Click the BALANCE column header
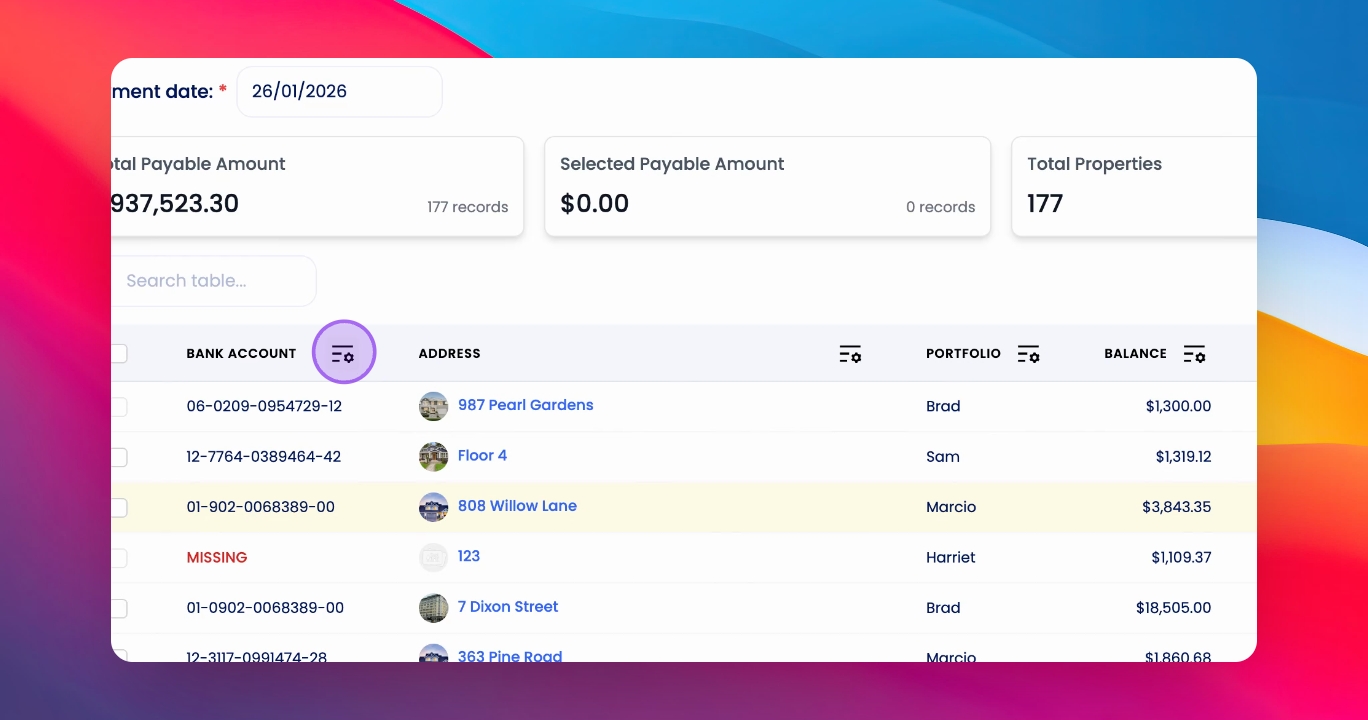The image size is (1368, 720). point(1135,353)
